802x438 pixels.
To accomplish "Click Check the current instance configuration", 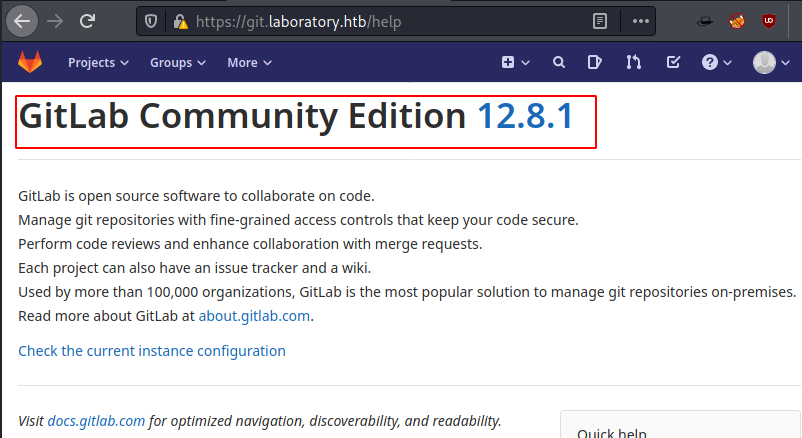I will [152, 351].
